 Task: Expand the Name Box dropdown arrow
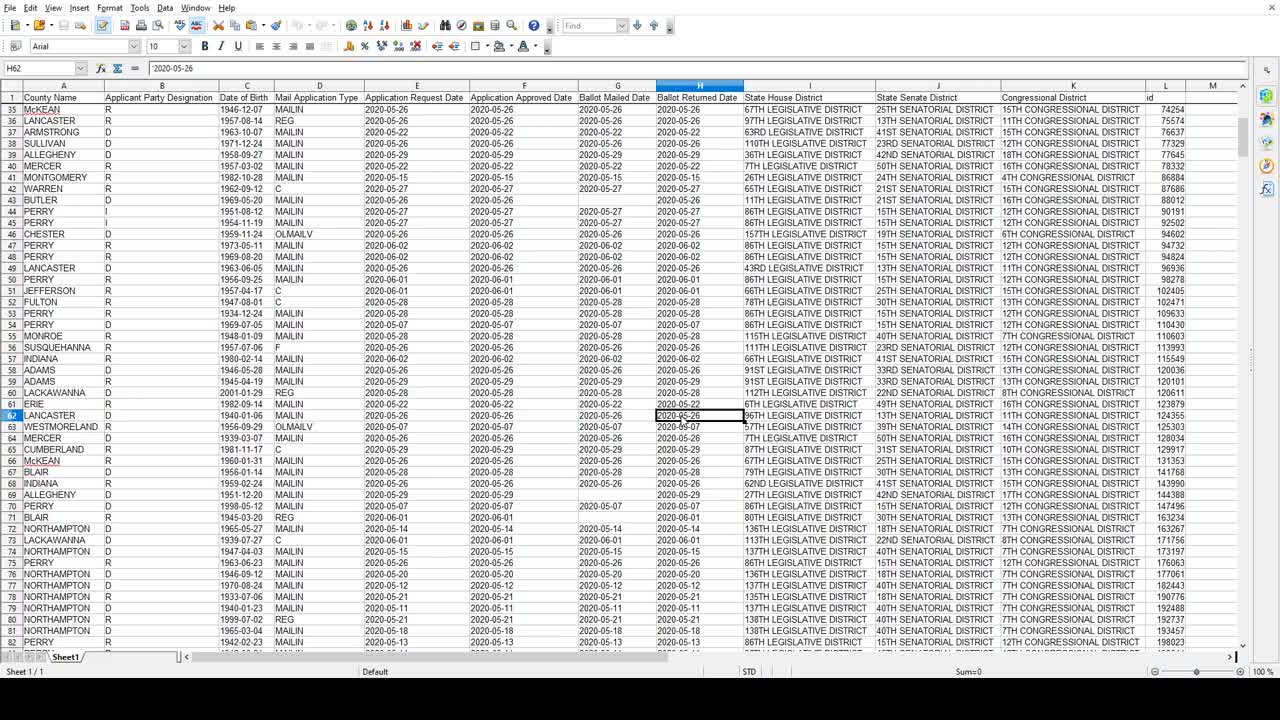[82, 68]
